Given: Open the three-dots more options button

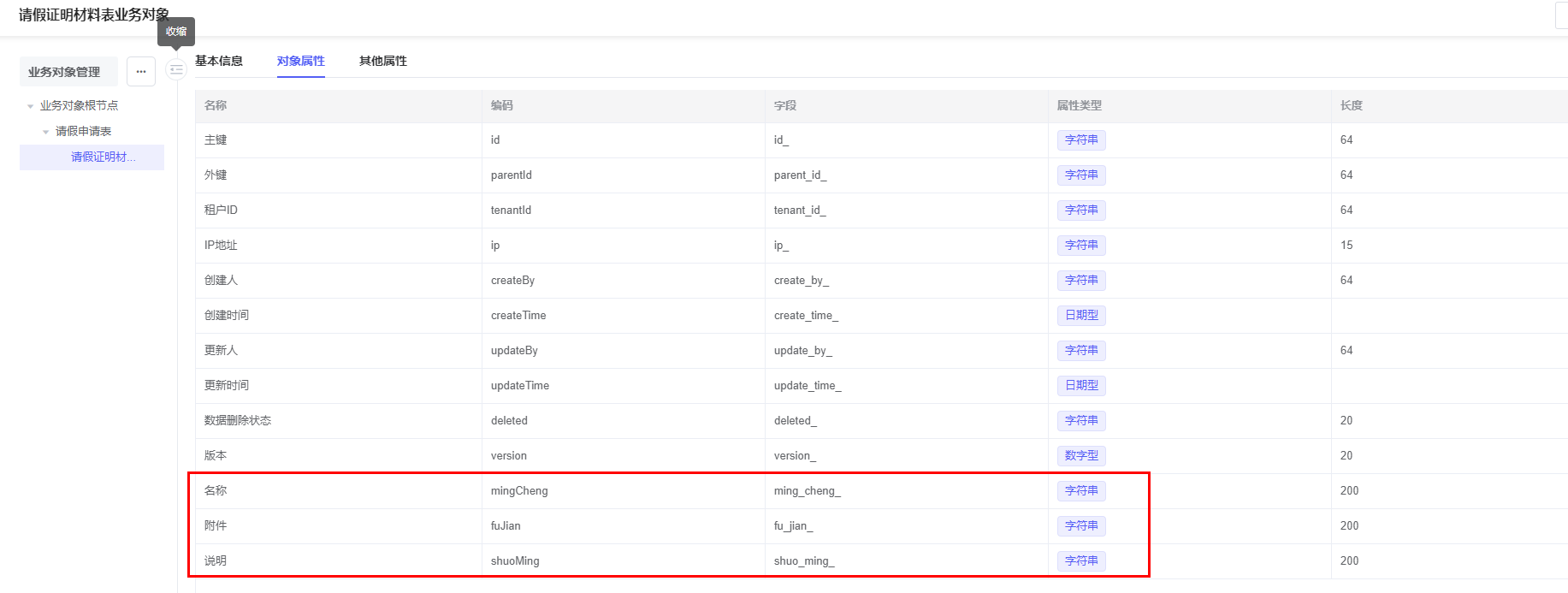Looking at the screenshot, I should [x=141, y=72].
